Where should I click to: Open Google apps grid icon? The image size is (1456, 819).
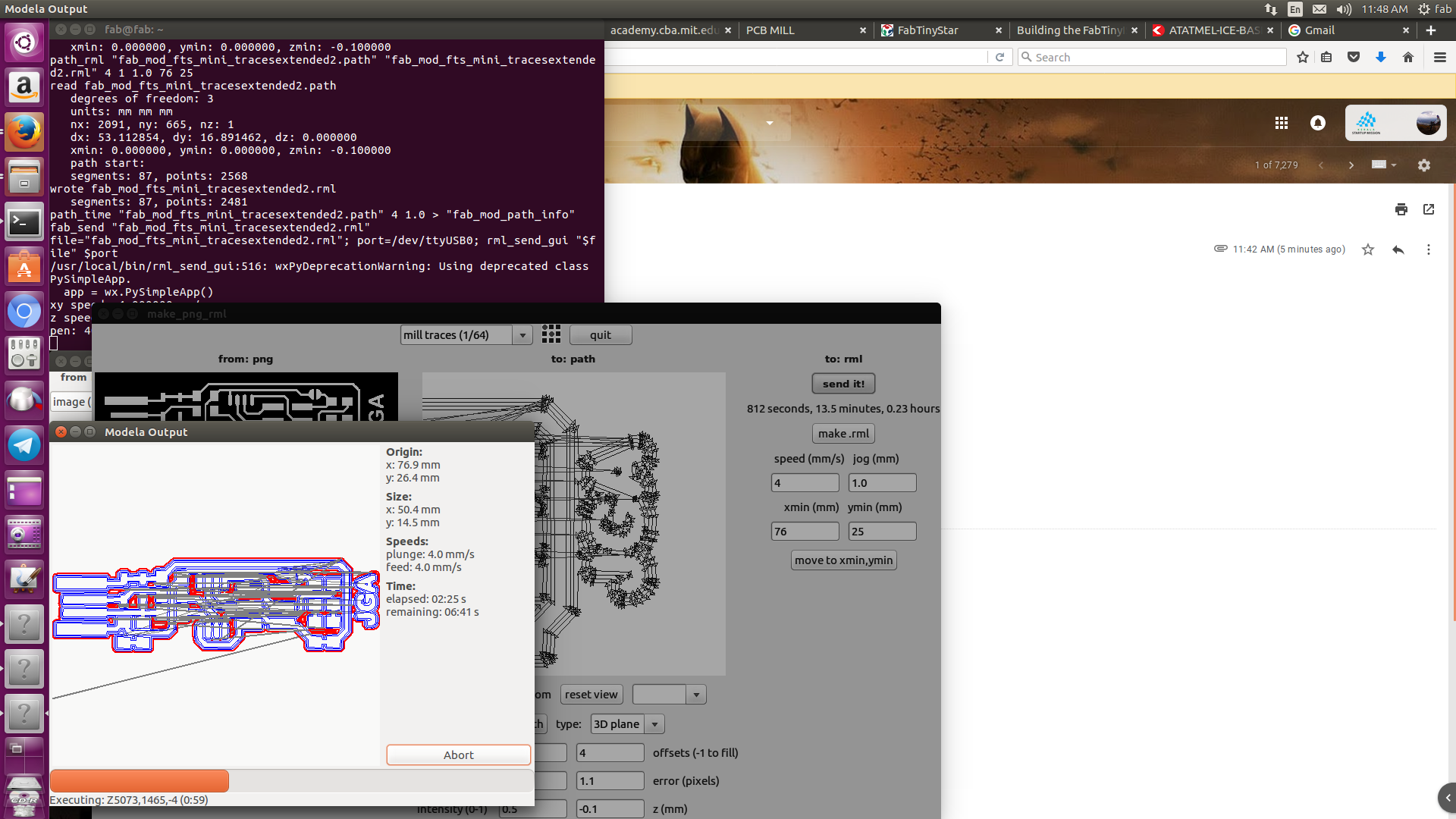pos(1282,123)
